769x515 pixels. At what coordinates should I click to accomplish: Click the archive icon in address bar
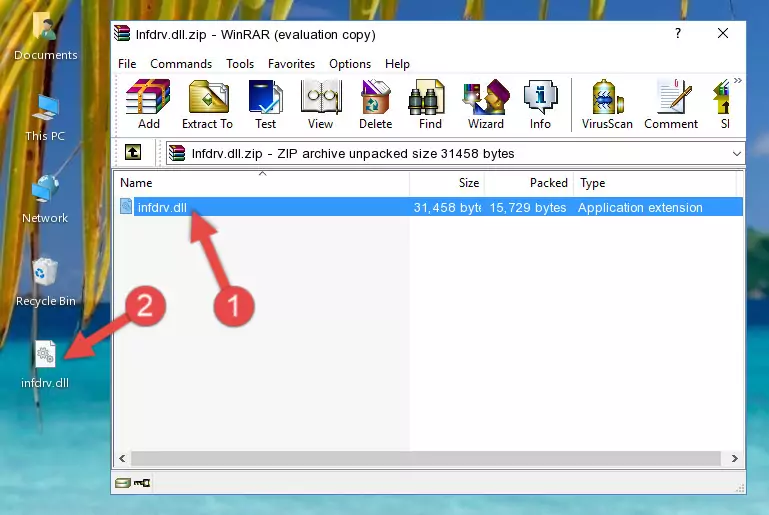177,154
